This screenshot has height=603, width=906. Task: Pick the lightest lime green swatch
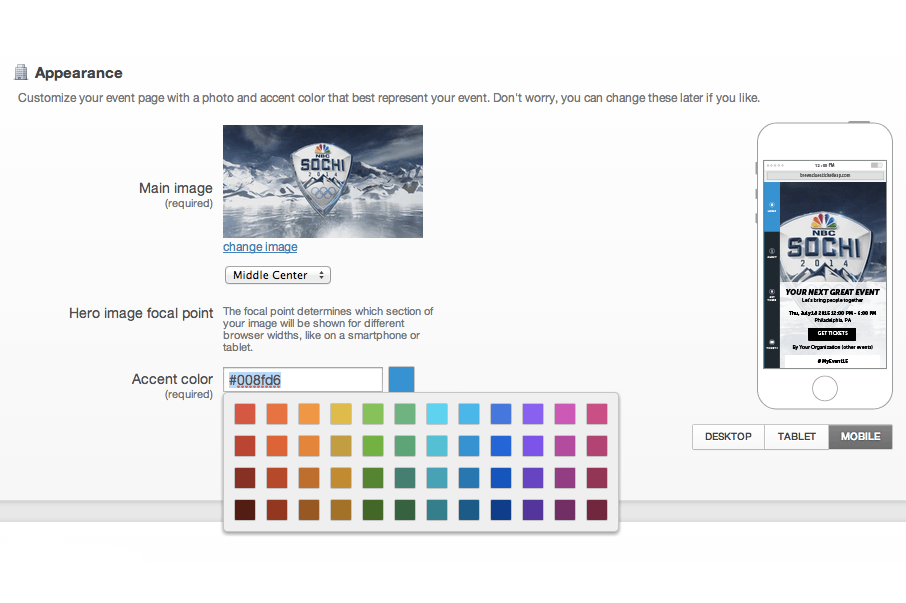point(373,414)
